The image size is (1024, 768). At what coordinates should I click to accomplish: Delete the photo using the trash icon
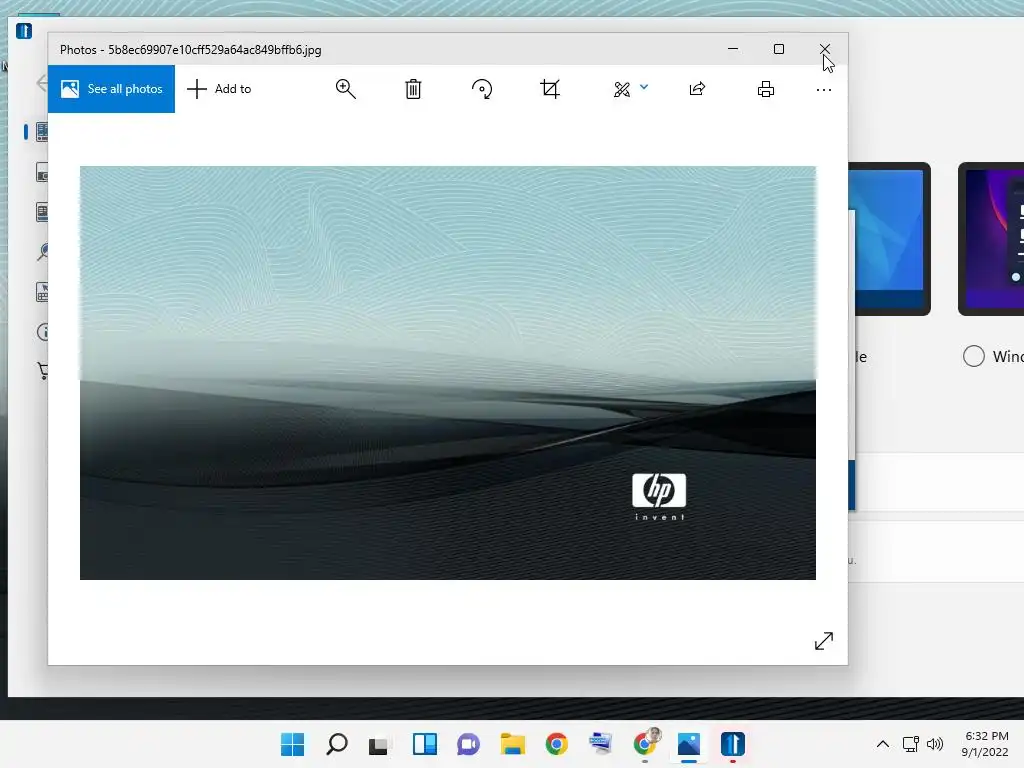coord(413,89)
